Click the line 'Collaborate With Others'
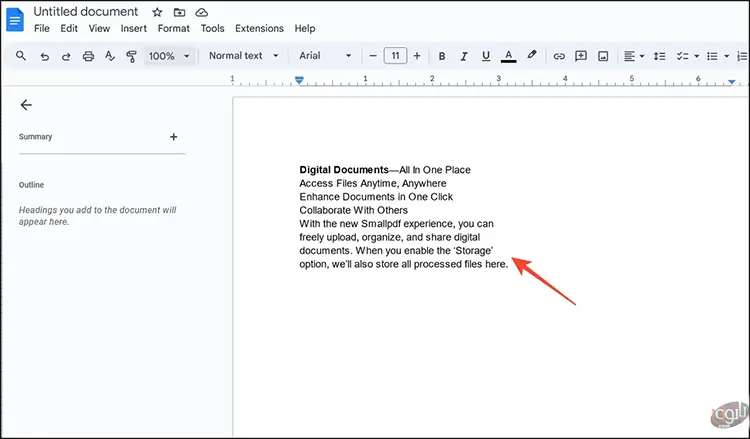Screen dimensions: 750x439 pyautogui.click(x=353, y=210)
